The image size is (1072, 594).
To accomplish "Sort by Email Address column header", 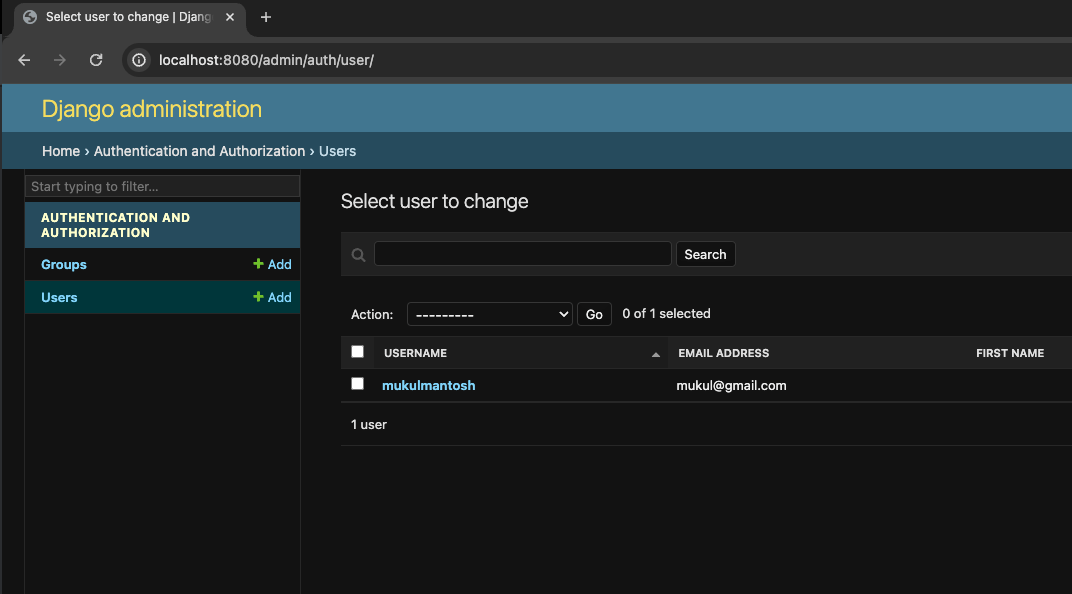I will [723, 353].
